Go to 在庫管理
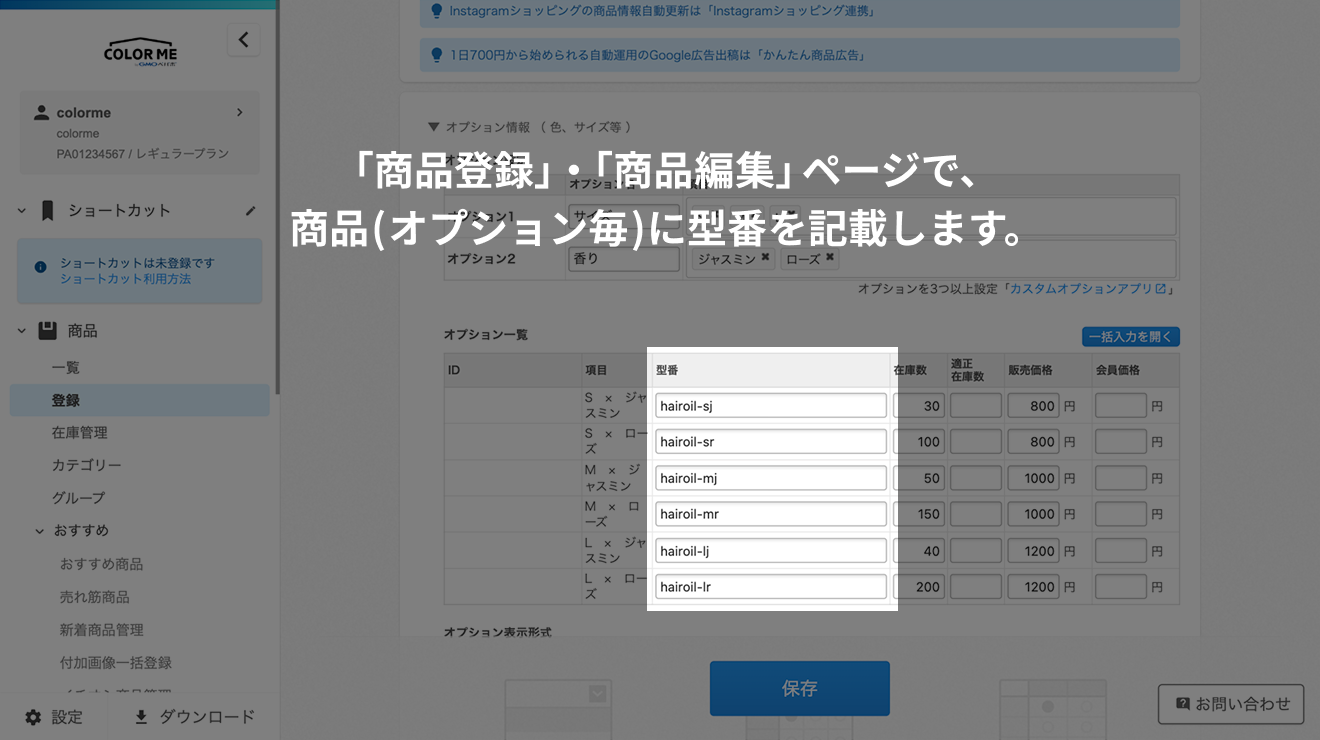 [x=80, y=433]
